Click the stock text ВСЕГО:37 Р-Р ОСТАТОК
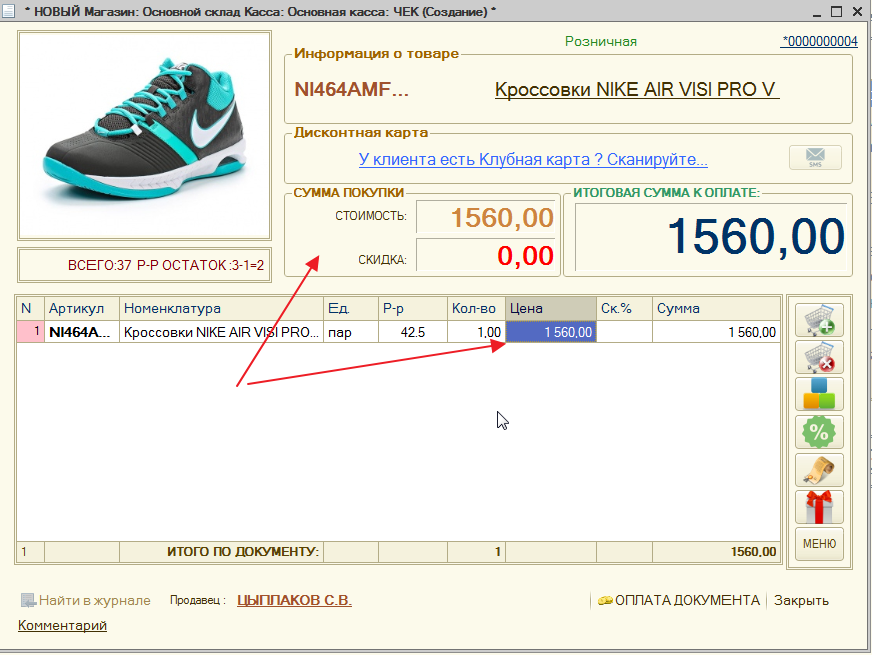The width and height of the screenshot is (872, 655). pos(166,266)
